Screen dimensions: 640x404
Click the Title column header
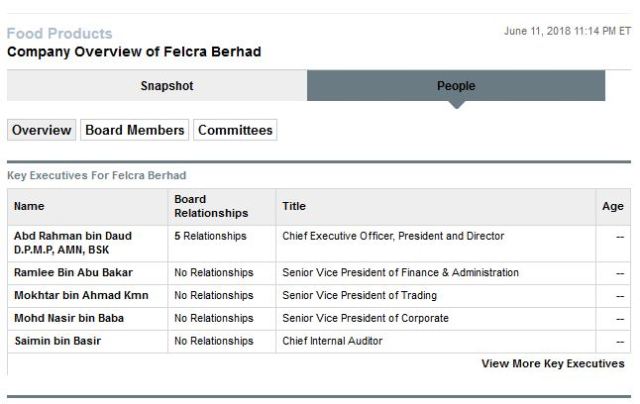point(294,207)
